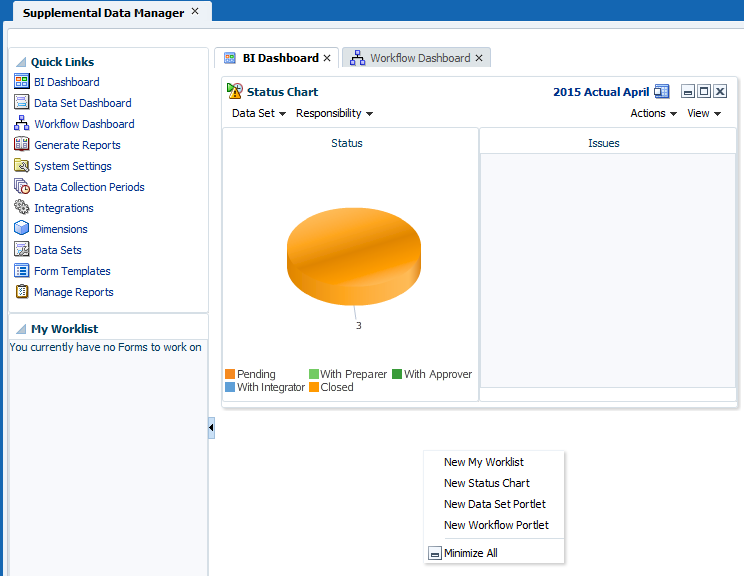Screen dimensions: 744x576
Task: Expand the Data Set dropdown menu
Action: pyautogui.click(x=259, y=113)
